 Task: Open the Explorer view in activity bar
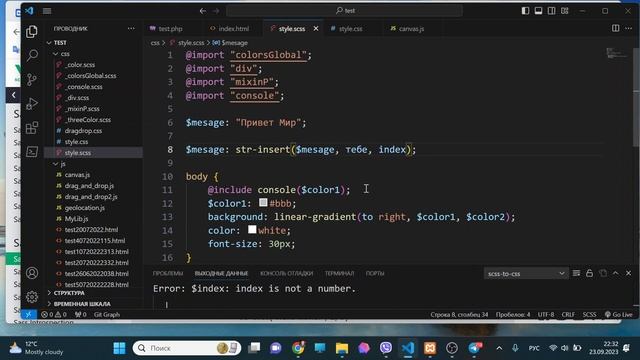tap(32, 31)
